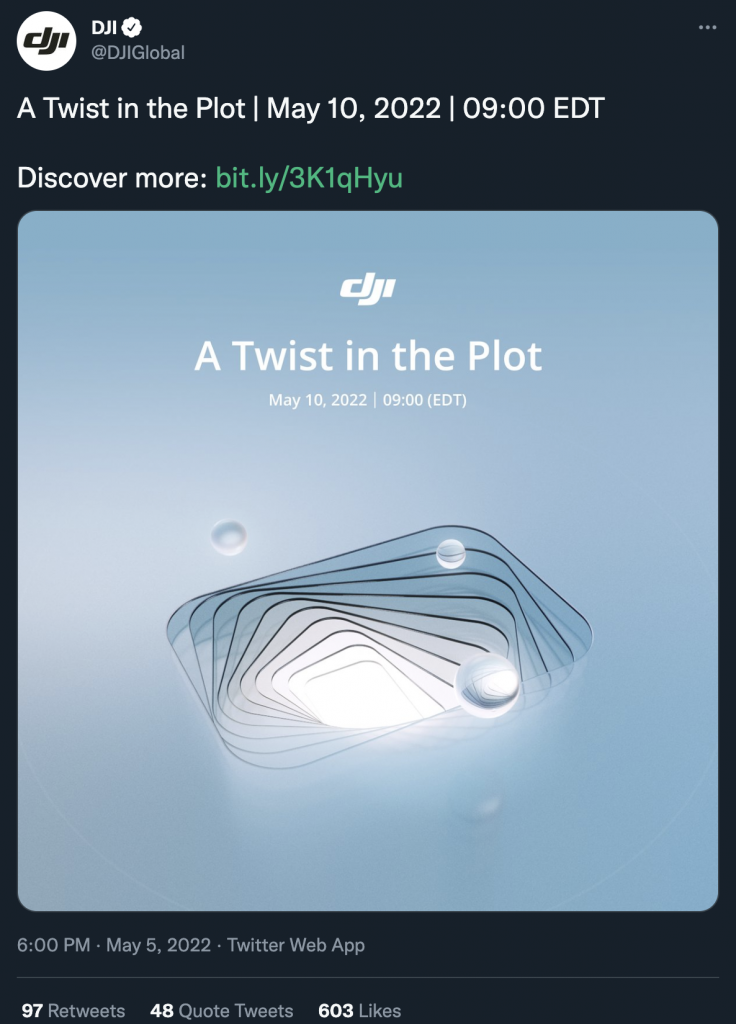
Task: Click the May 5, 2022 date text
Action: [159, 945]
